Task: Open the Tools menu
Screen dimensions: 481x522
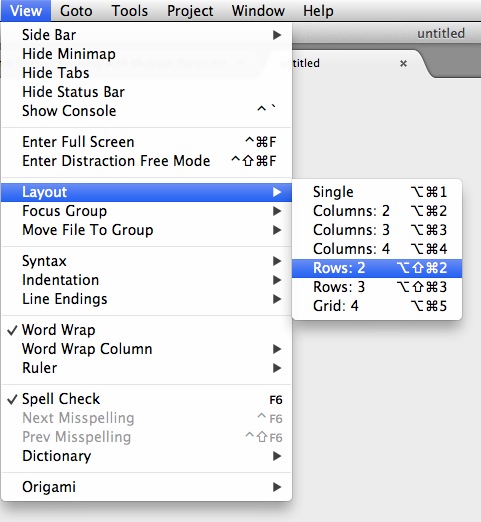Action: 130,11
